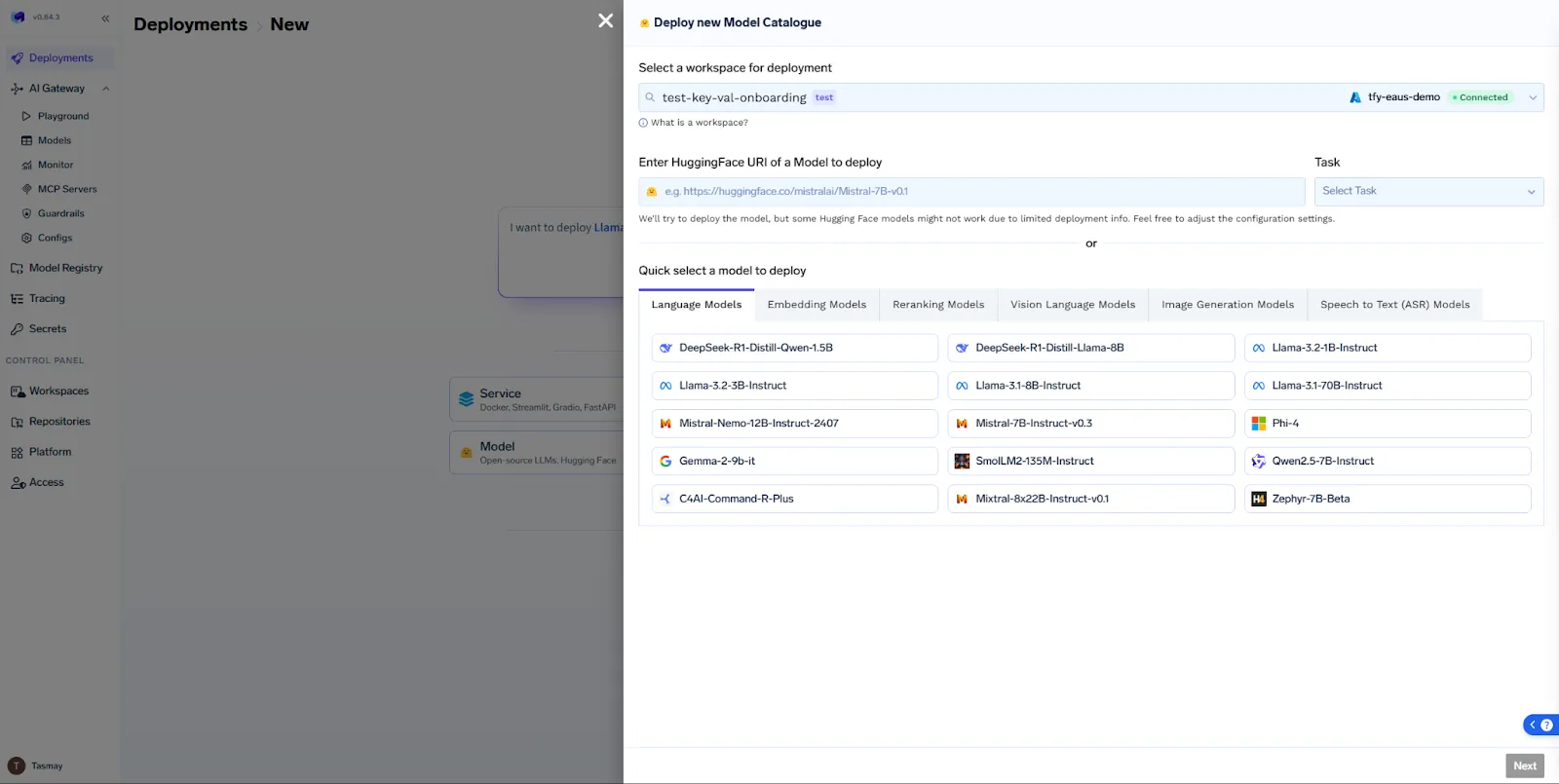Image resolution: width=1559 pixels, height=784 pixels.
Task: Switch to Speech to Text (ASR) tab
Action: coord(1394,305)
